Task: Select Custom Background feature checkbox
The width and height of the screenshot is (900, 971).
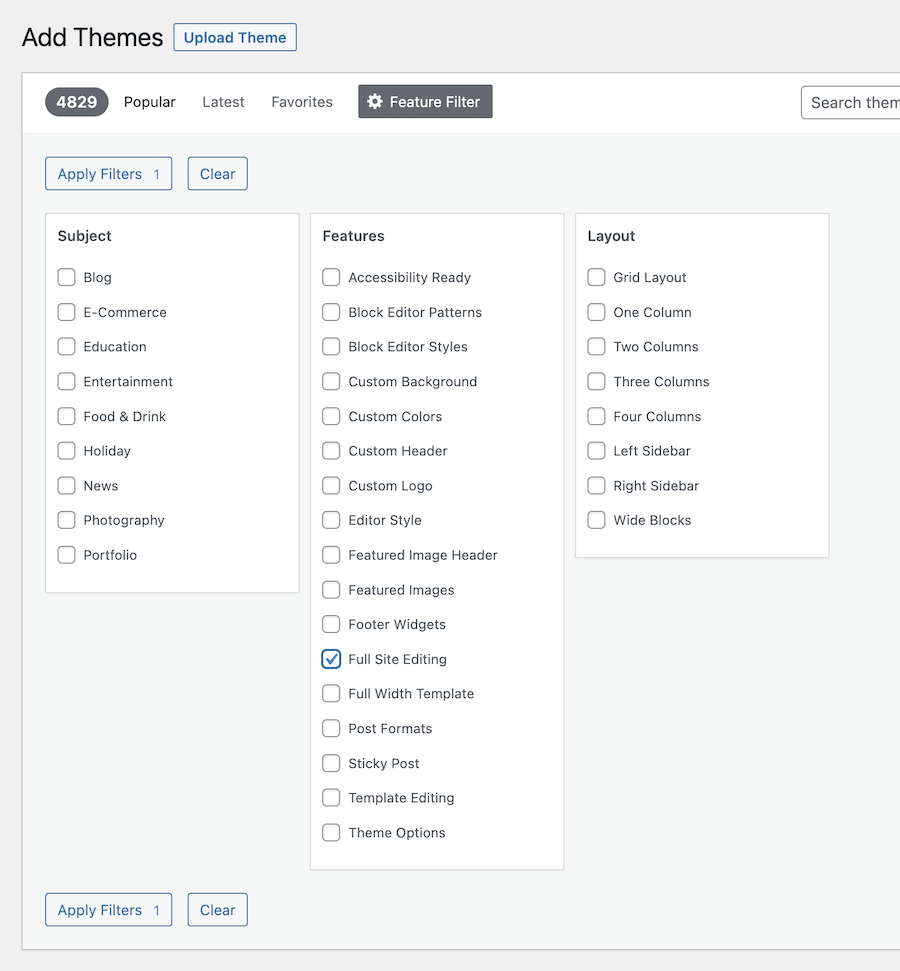Action: pyautogui.click(x=331, y=381)
